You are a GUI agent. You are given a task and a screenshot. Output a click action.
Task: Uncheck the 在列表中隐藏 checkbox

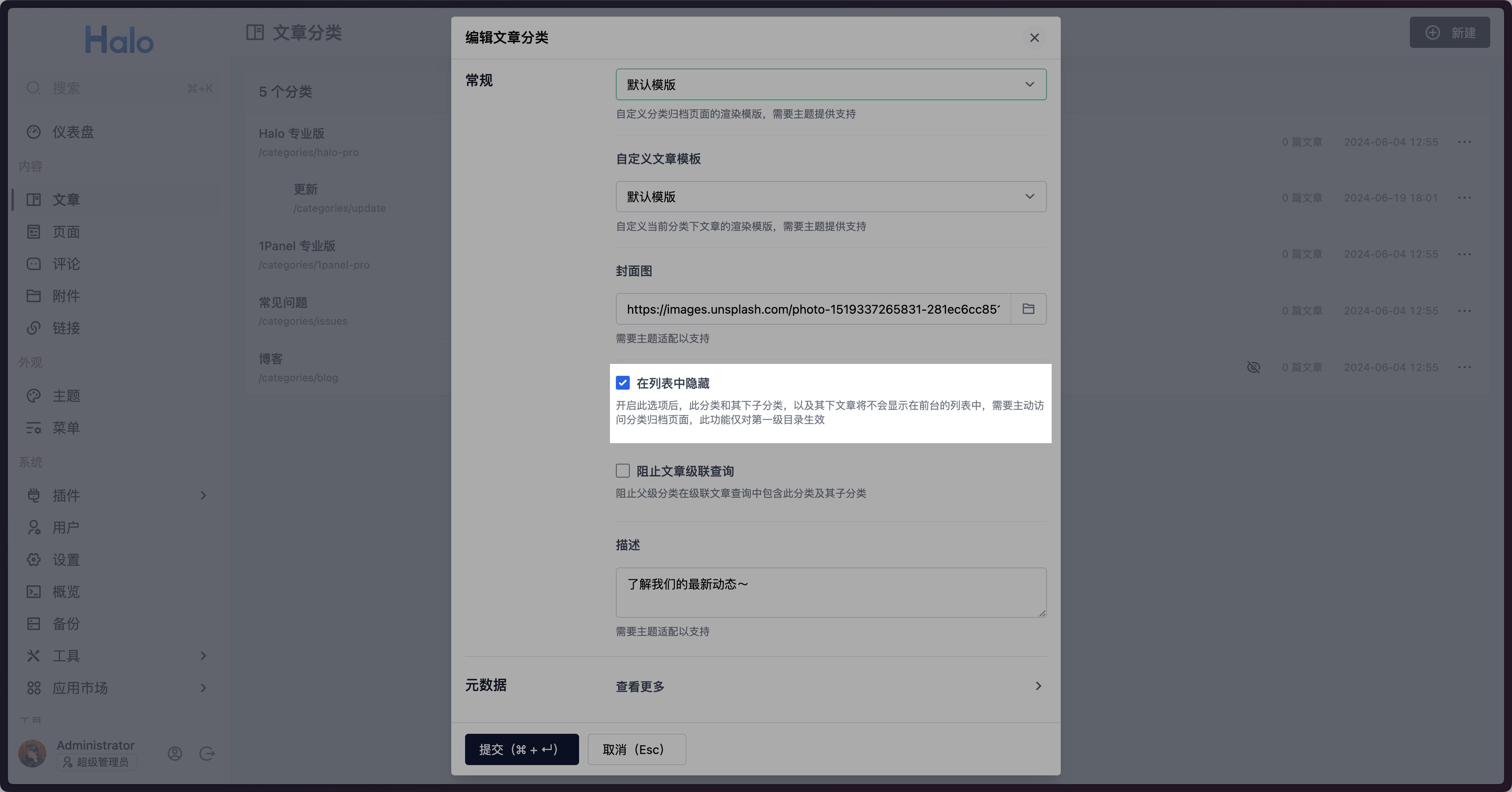click(623, 383)
